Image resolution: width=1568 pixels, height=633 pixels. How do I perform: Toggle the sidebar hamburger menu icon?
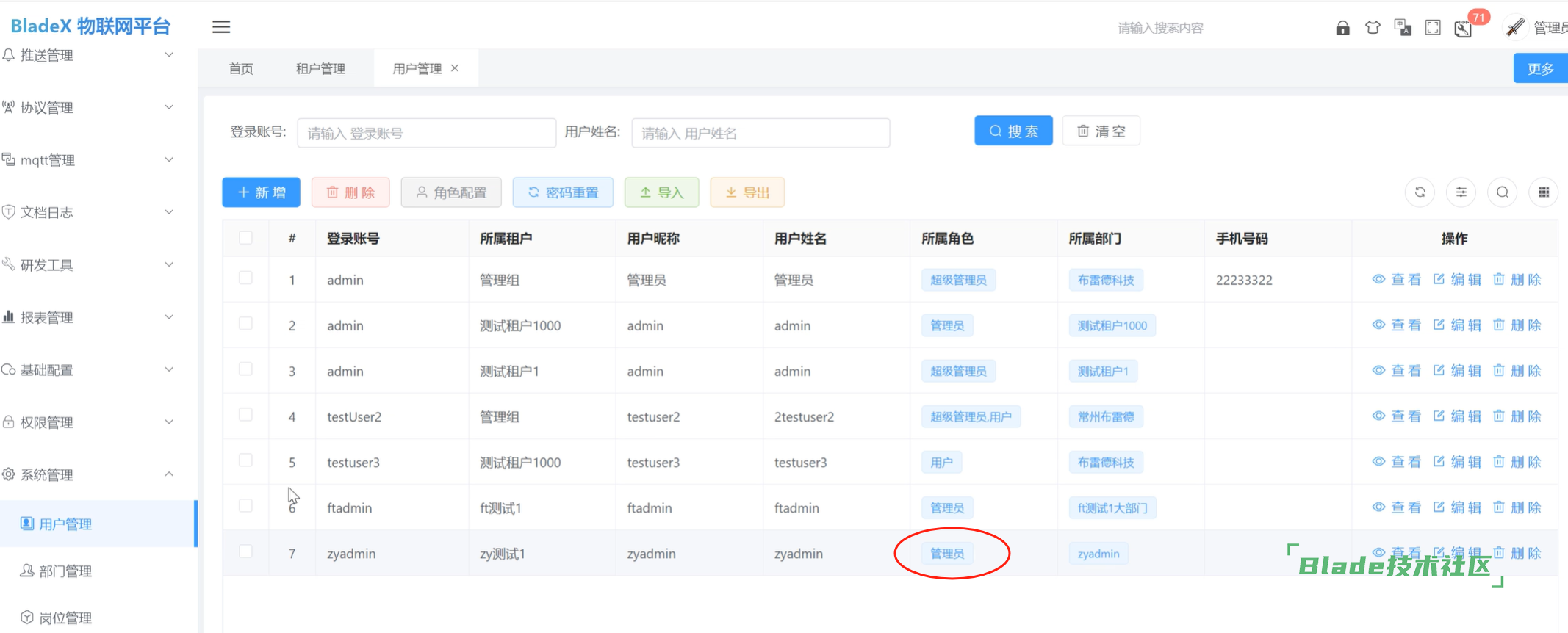(221, 27)
